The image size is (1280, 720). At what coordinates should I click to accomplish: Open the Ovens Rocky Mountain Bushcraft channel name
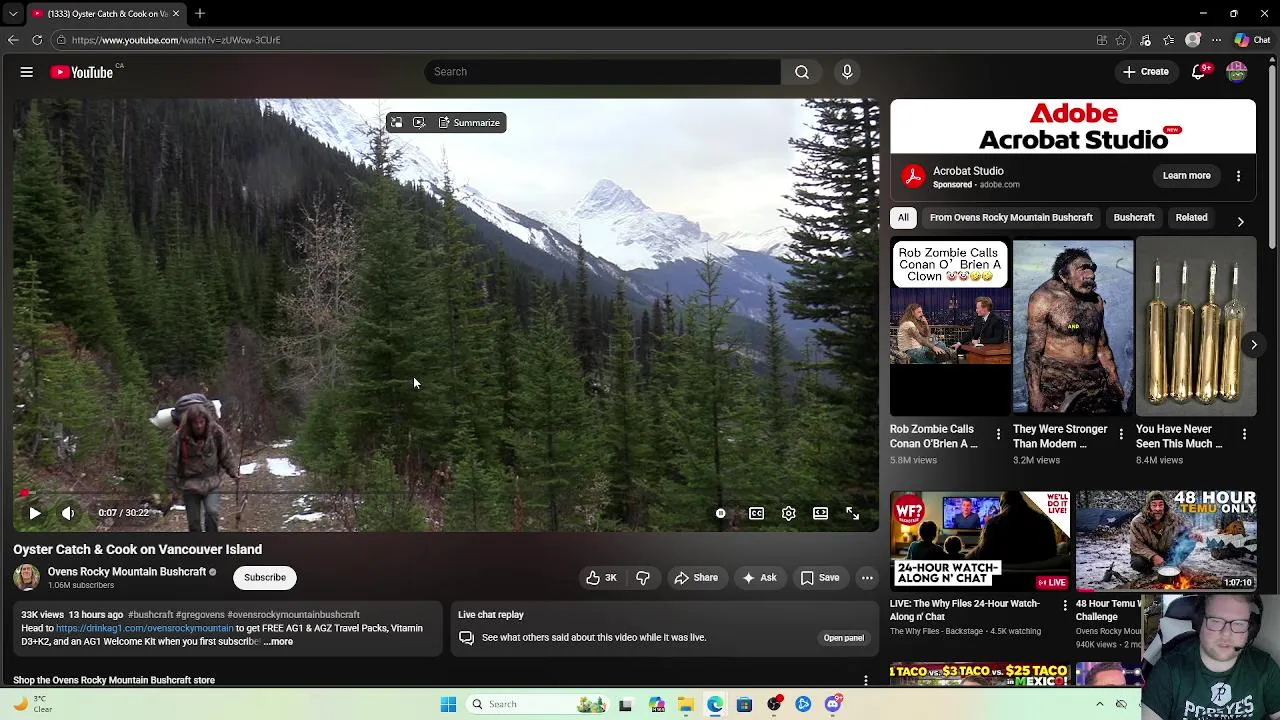pos(127,572)
